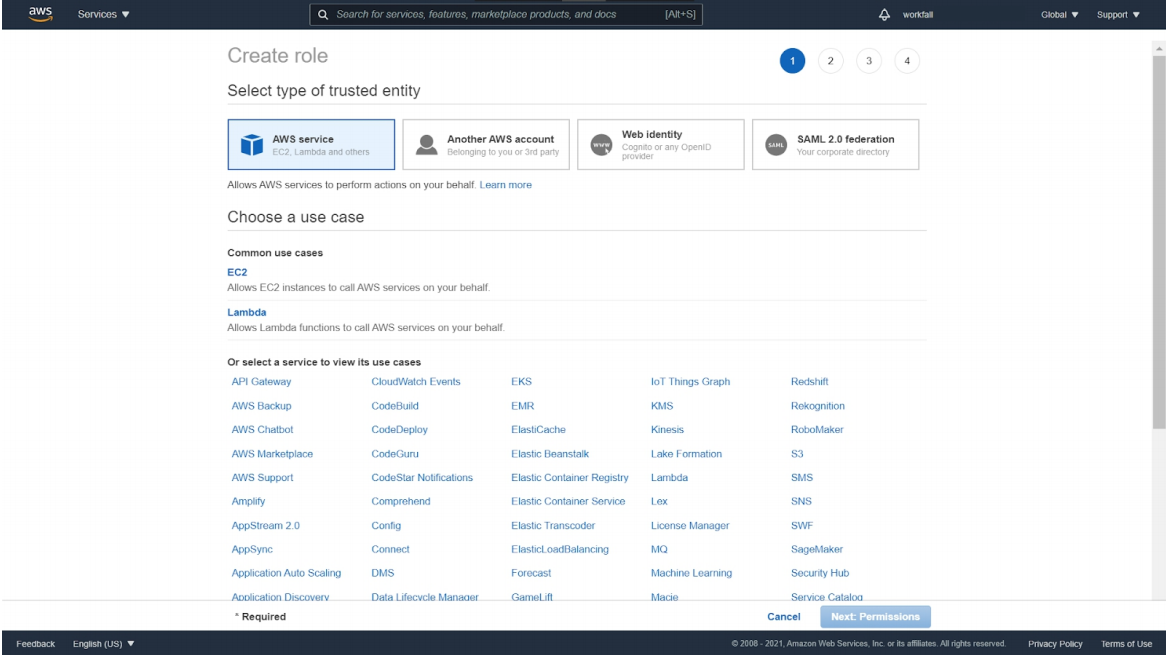Select Lake Formation service
This screenshot has height=655, width=1166.
tap(686, 454)
